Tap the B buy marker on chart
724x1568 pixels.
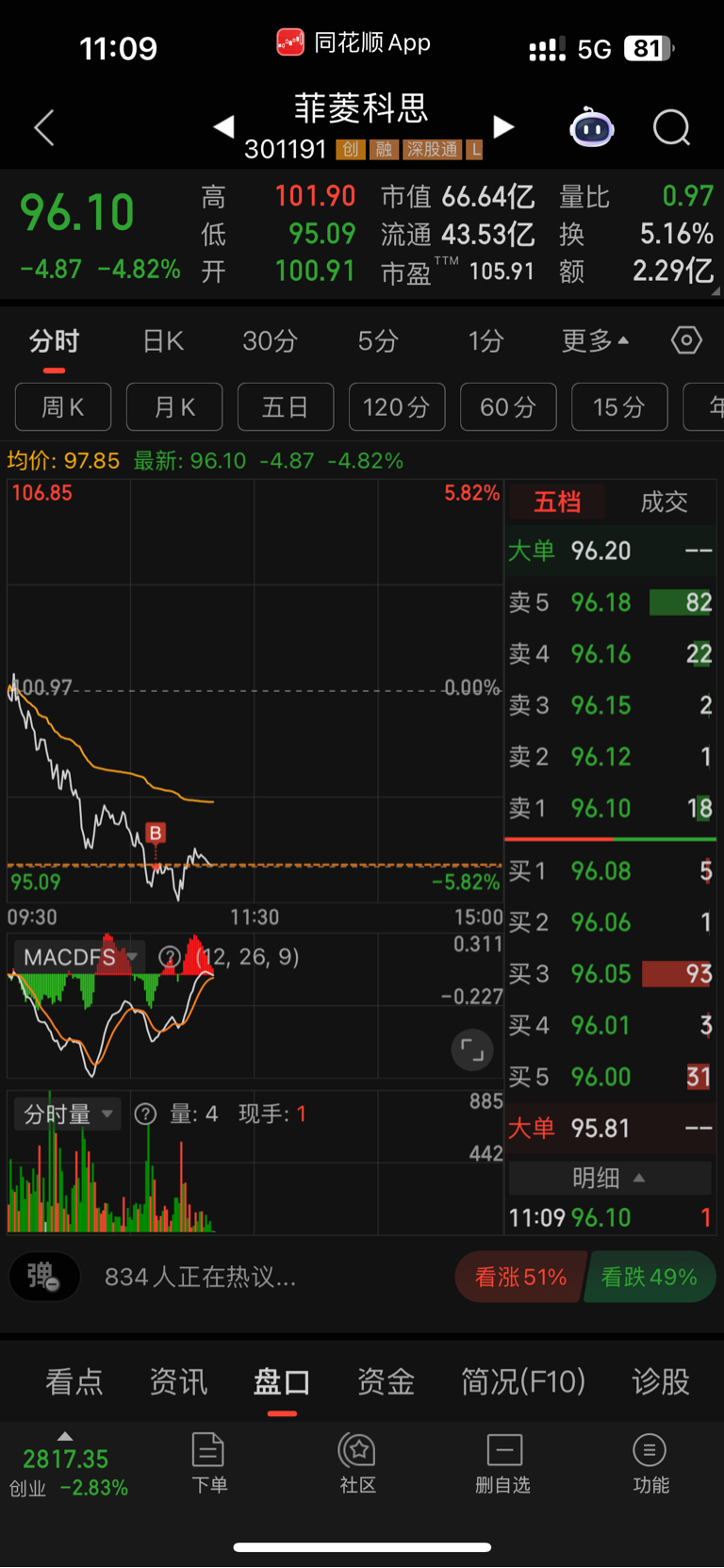pos(156,833)
